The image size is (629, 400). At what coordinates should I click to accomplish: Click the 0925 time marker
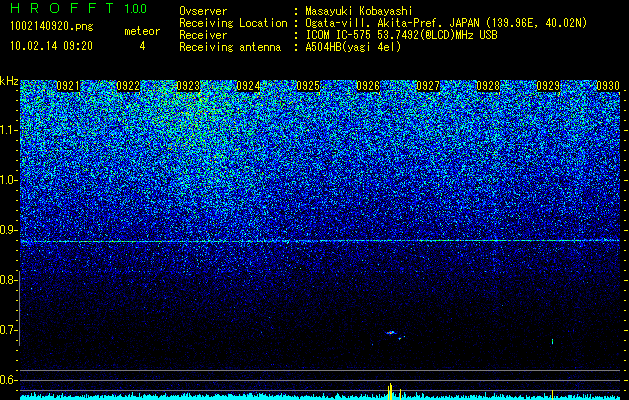[308, 86]
